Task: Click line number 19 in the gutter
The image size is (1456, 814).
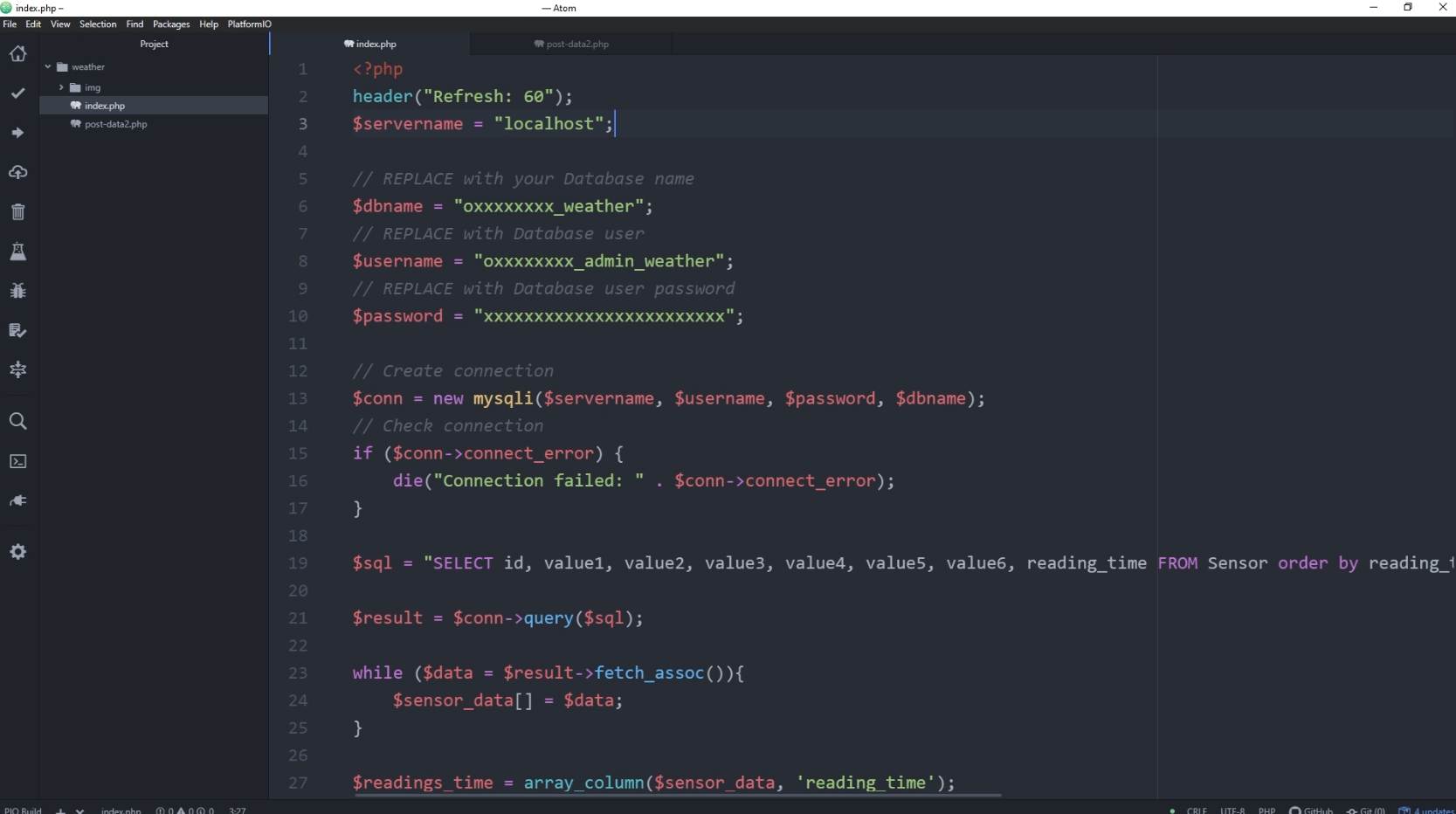Action: click(298, 563)
